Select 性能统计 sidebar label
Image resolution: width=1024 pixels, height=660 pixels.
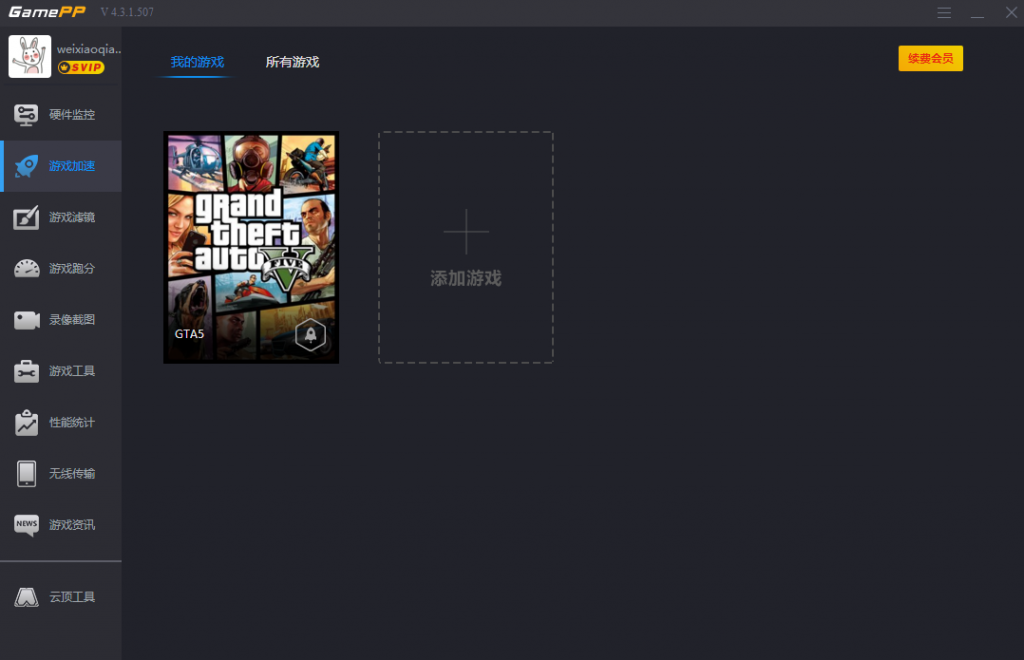pos(72,422)
